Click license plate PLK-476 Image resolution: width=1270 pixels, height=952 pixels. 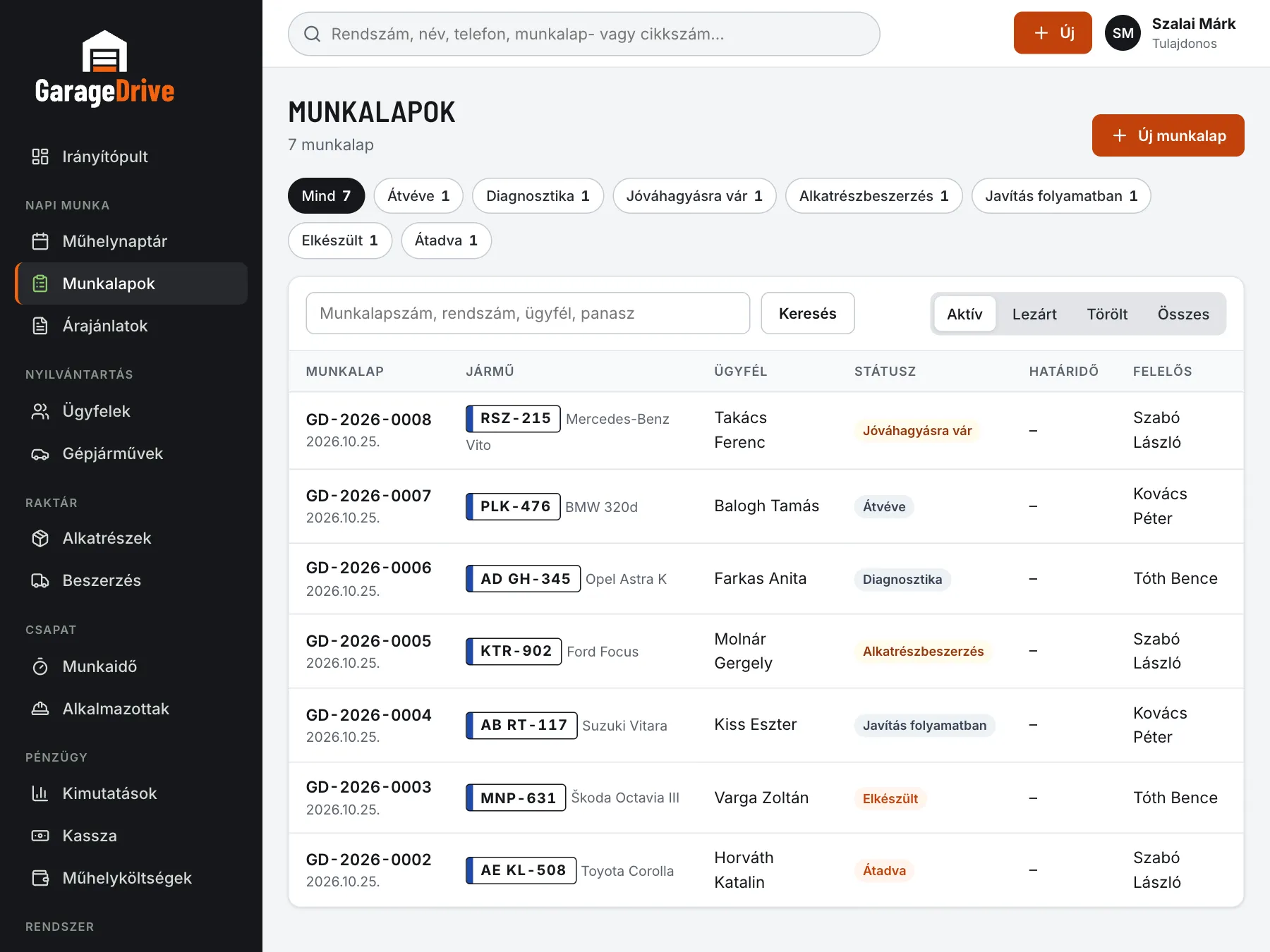tap(514, 506)
